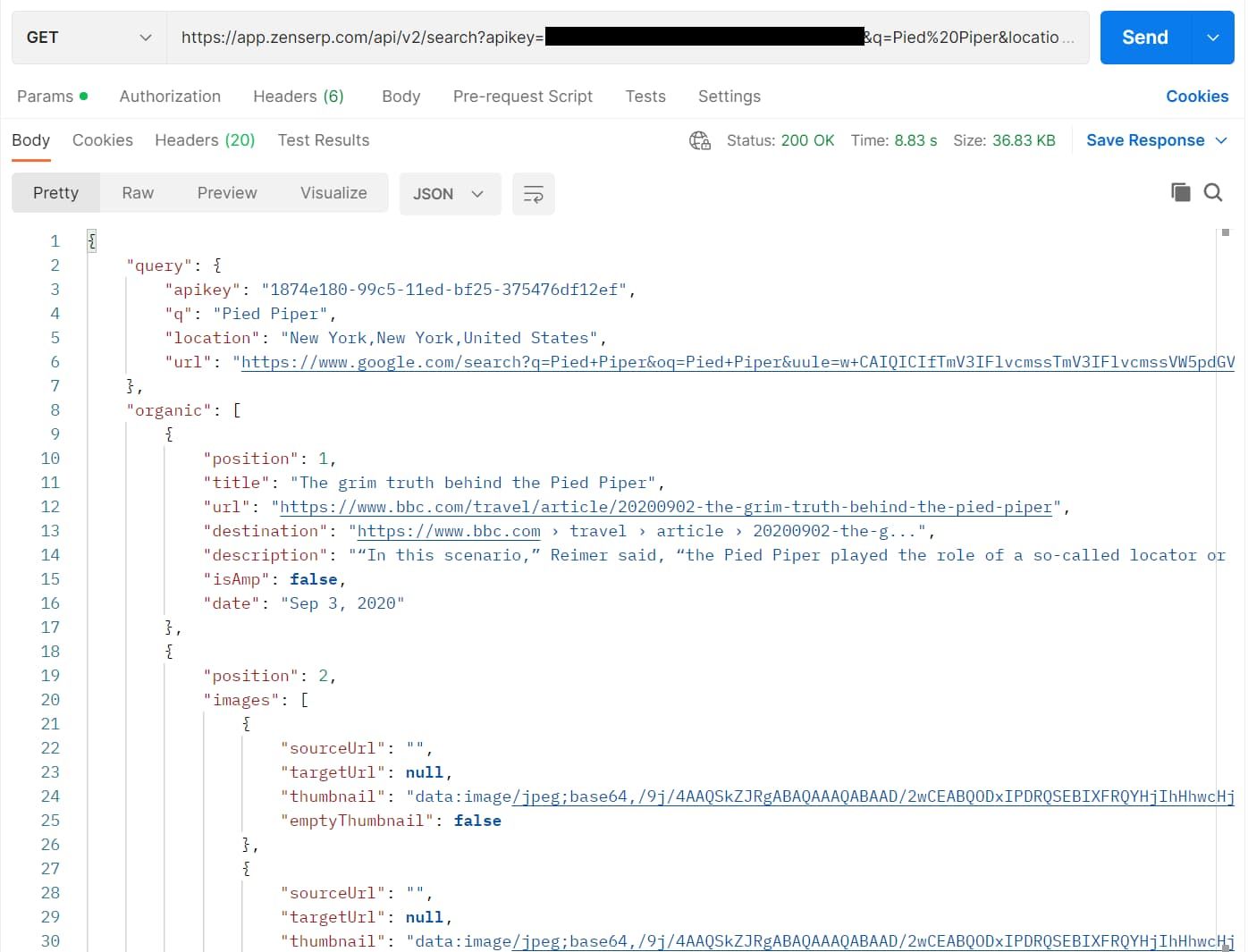Viewport: 1248px width, 952px height.
Task: Send the API request
Action: (x=1145, y=38)
